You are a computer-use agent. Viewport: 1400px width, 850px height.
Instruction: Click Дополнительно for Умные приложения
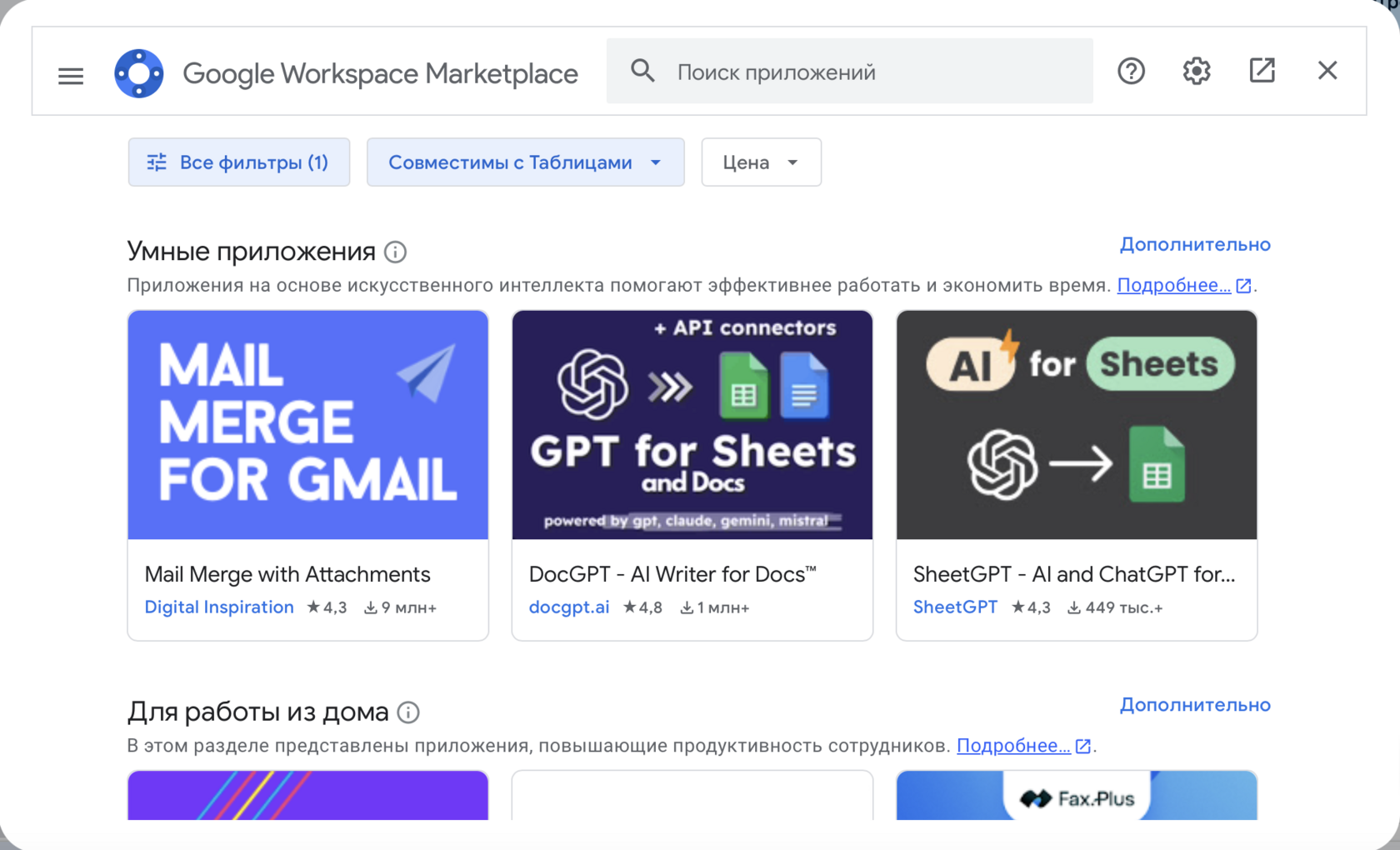coord(1195,244)
